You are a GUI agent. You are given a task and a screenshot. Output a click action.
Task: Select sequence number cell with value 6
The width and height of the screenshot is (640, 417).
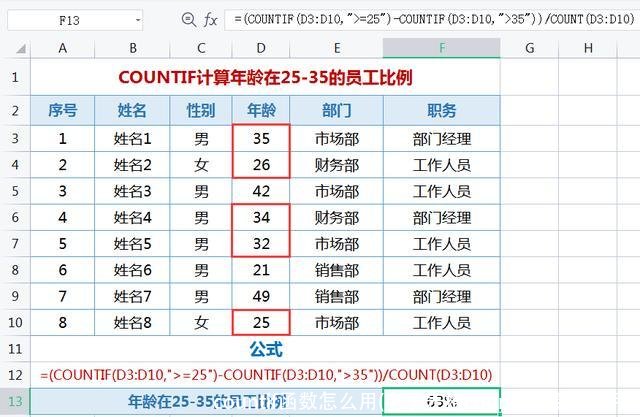pyautogui.click(x=62, y=270)
